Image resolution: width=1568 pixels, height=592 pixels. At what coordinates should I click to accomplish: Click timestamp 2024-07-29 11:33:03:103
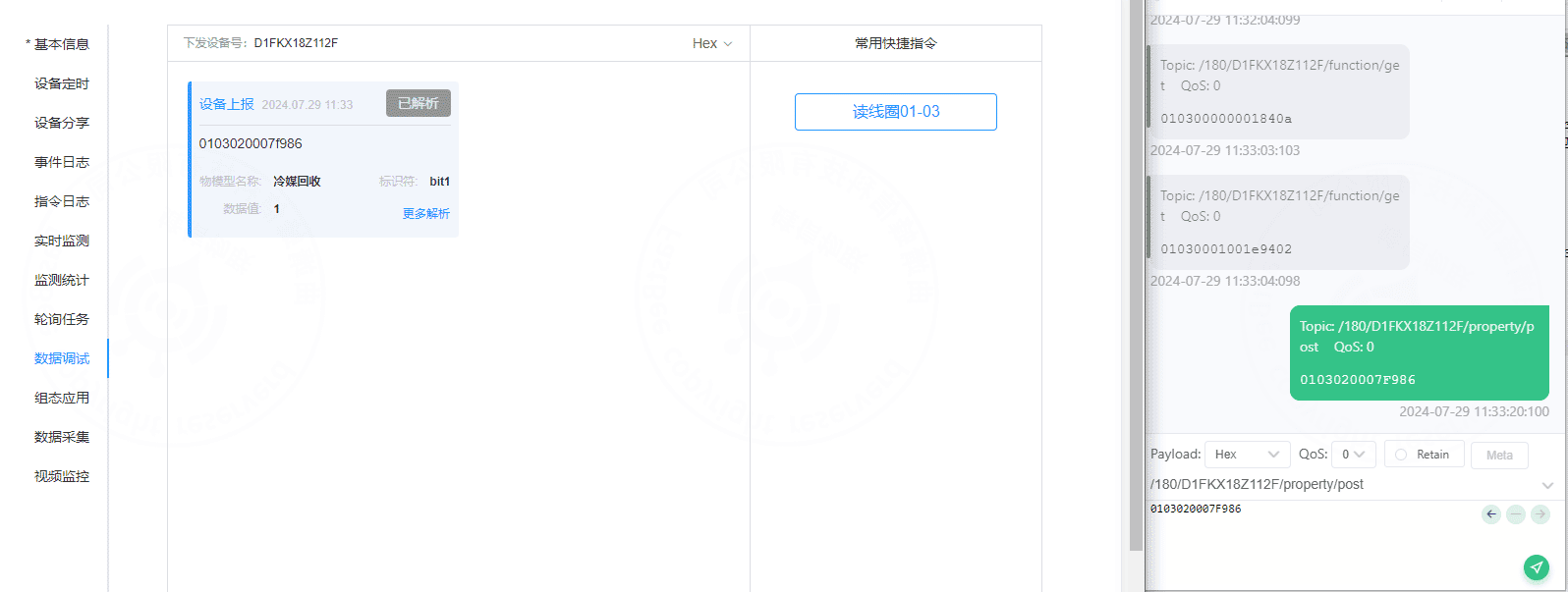click(1225, 150)
